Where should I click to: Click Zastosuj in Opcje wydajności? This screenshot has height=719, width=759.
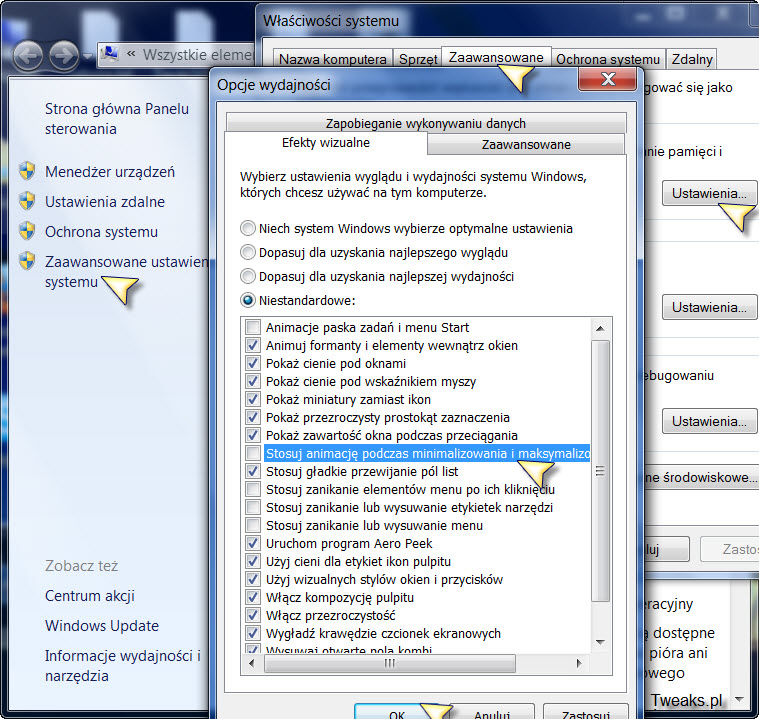pyautogui.click(x=586, y=711)
